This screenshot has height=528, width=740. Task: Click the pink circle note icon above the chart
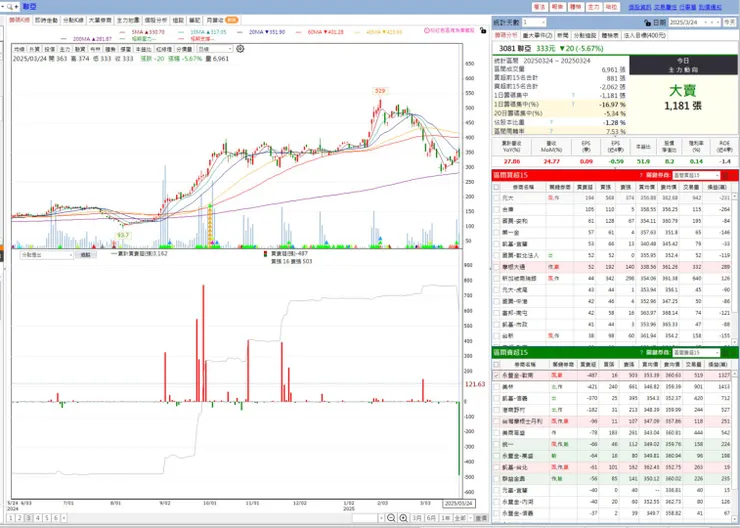[x=427, y=30]
